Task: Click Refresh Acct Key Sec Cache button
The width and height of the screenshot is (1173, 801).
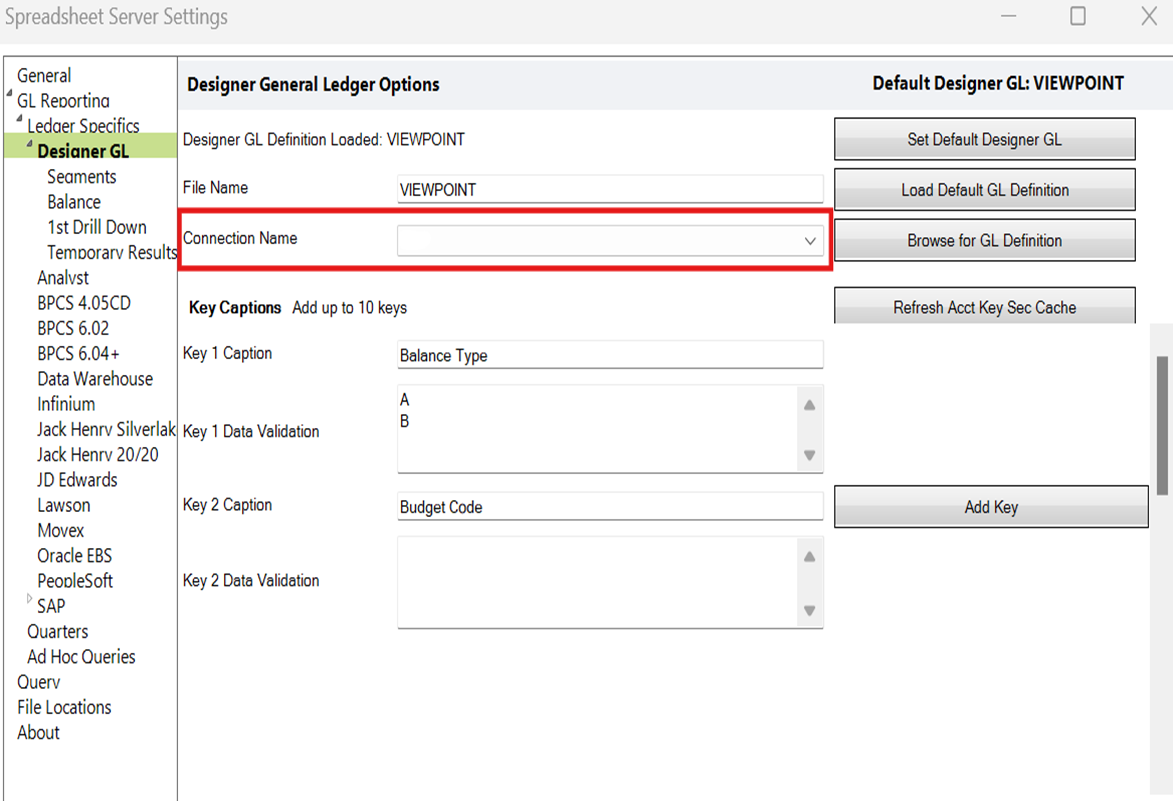Action: (984, 307)
